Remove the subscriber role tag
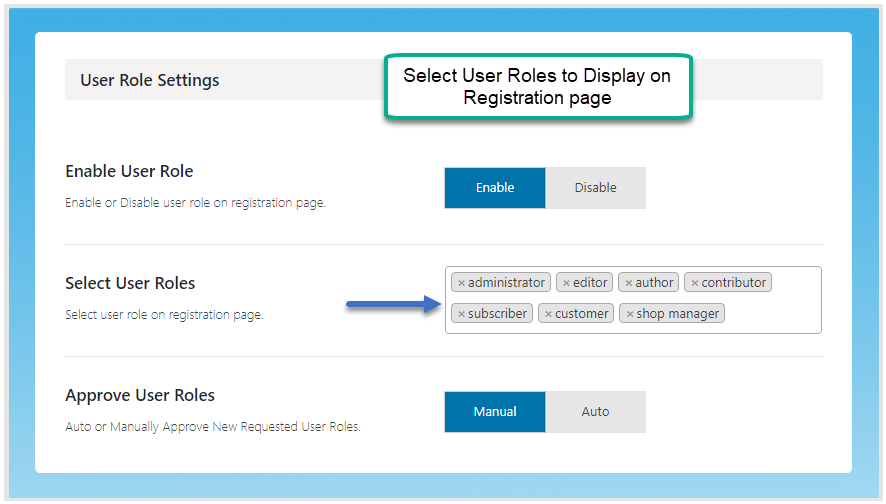This screenshot has width=886, height=504. 461,314
